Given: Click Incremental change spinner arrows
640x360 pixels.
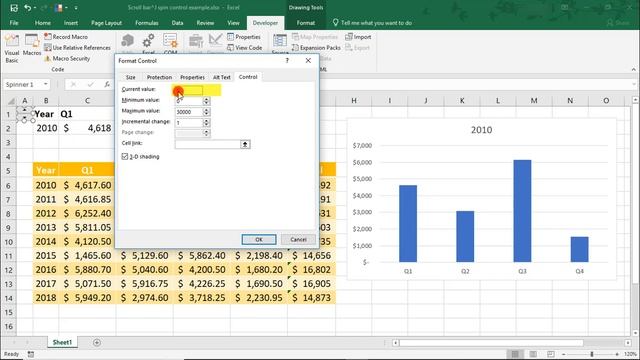Looking at the screenshot, I should [x=206, y=122].
